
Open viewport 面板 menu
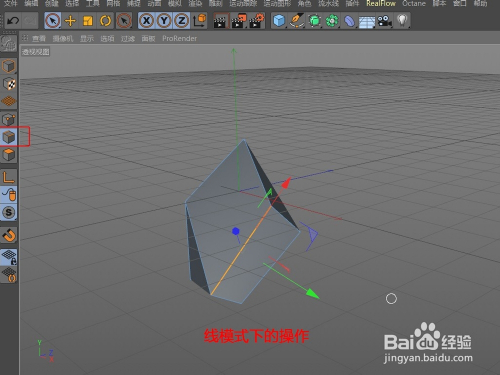pyautogui.click(x=148, y=39)
